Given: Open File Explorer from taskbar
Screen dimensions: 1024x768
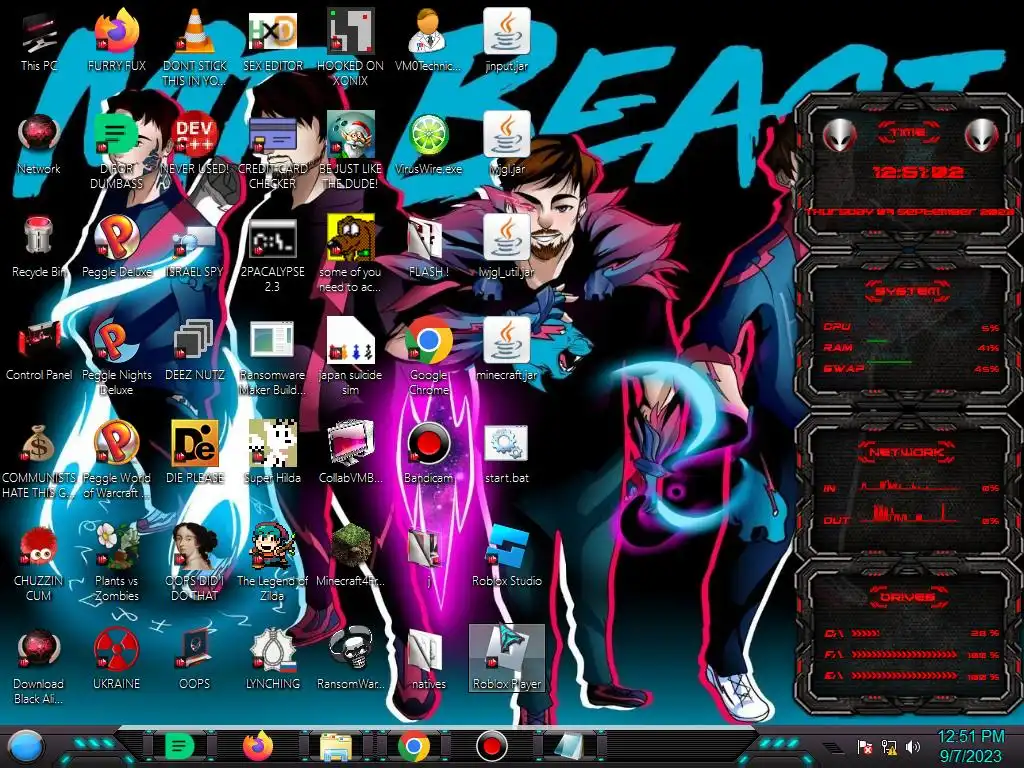Looking at the screenshot, I should point(336,746).
